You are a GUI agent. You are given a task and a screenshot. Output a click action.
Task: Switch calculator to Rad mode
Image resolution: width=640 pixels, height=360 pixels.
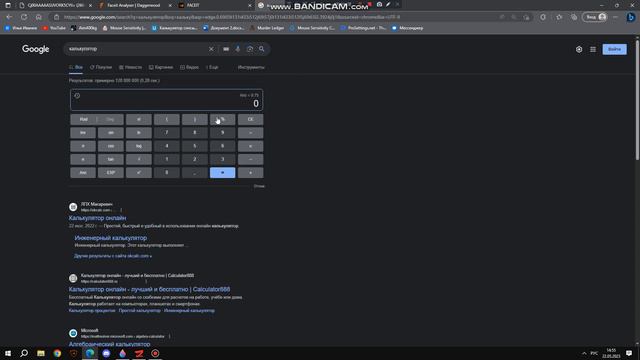tap(84, 119)
